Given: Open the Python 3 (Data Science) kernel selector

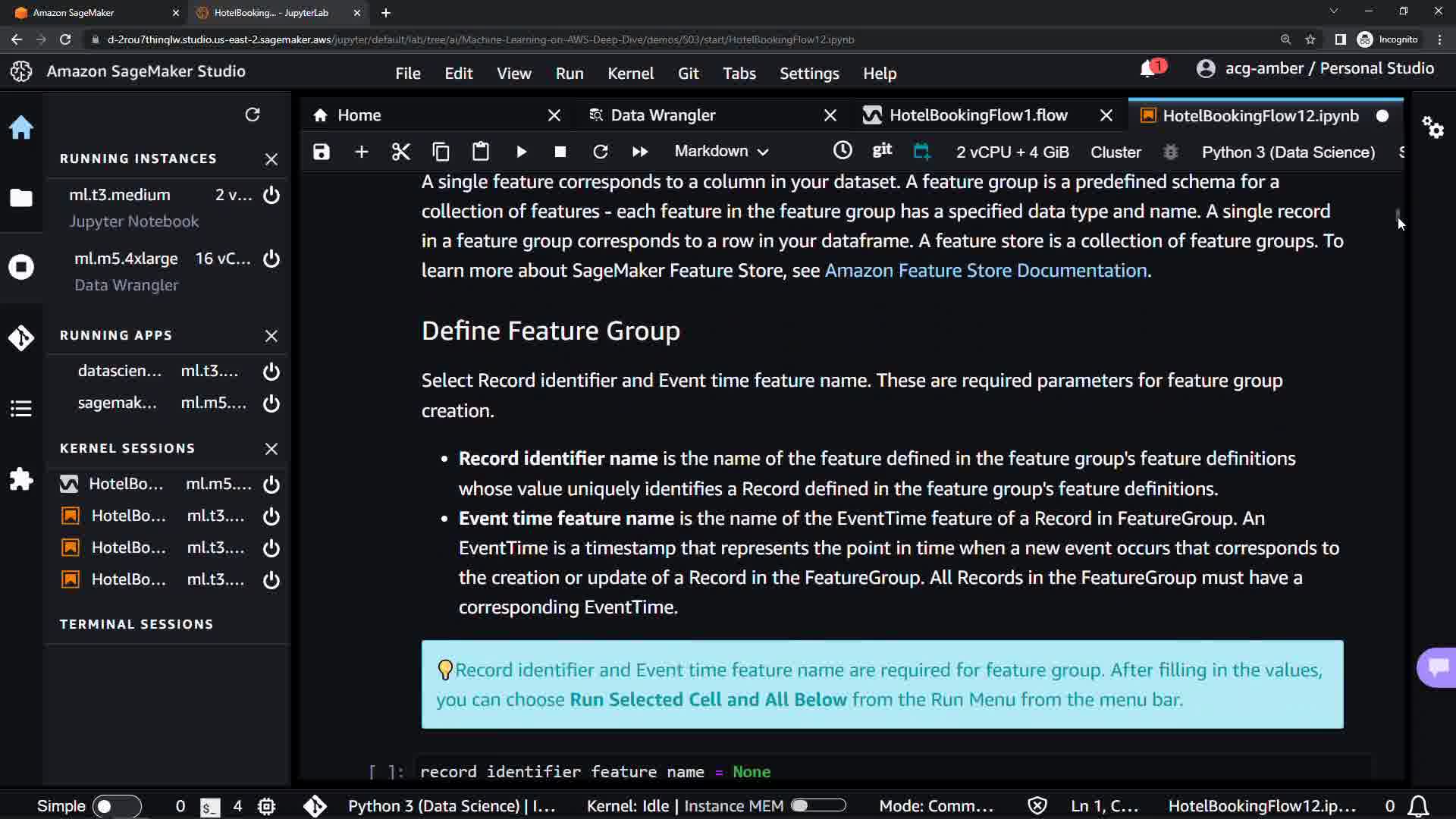Looking at the screenshot, I should [x=1288, y=152].
